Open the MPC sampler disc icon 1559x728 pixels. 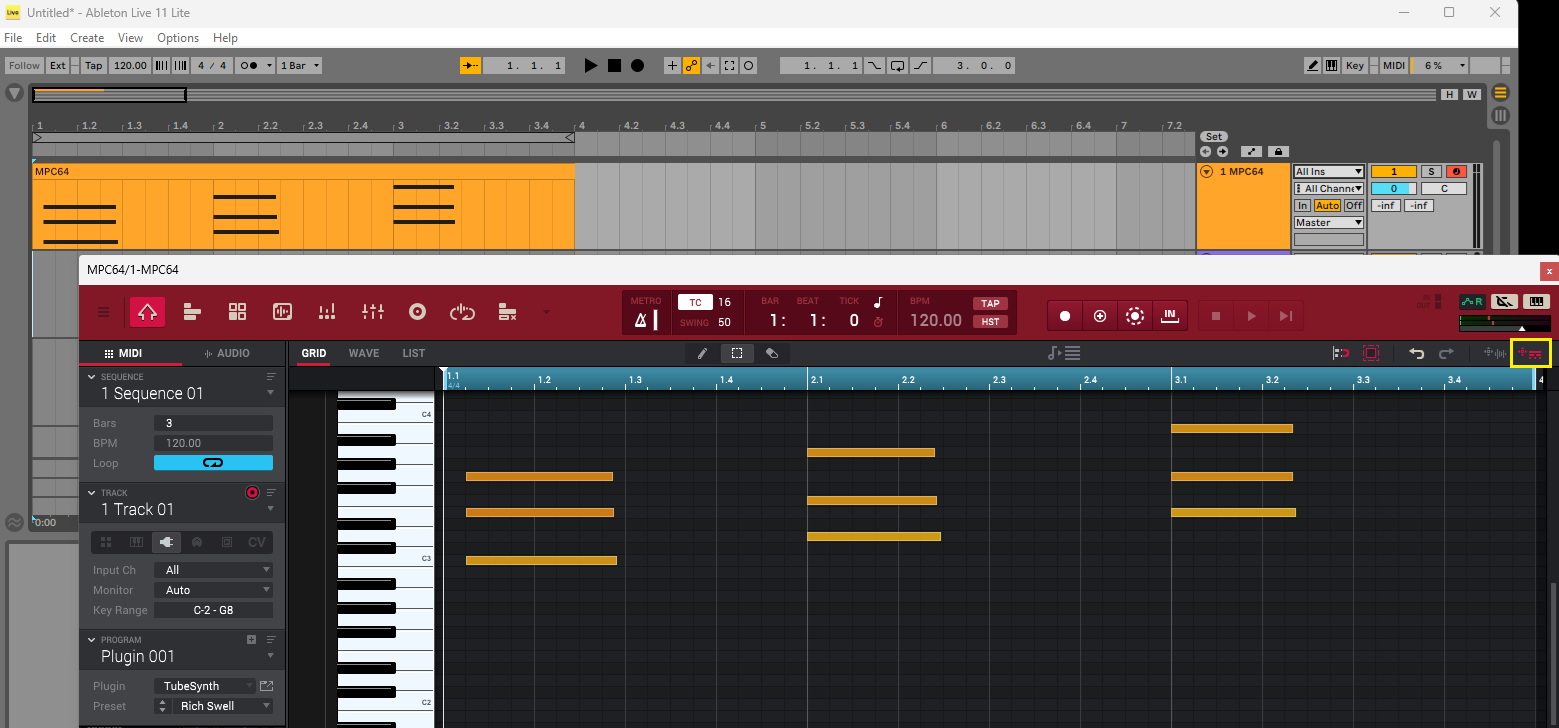418,312
